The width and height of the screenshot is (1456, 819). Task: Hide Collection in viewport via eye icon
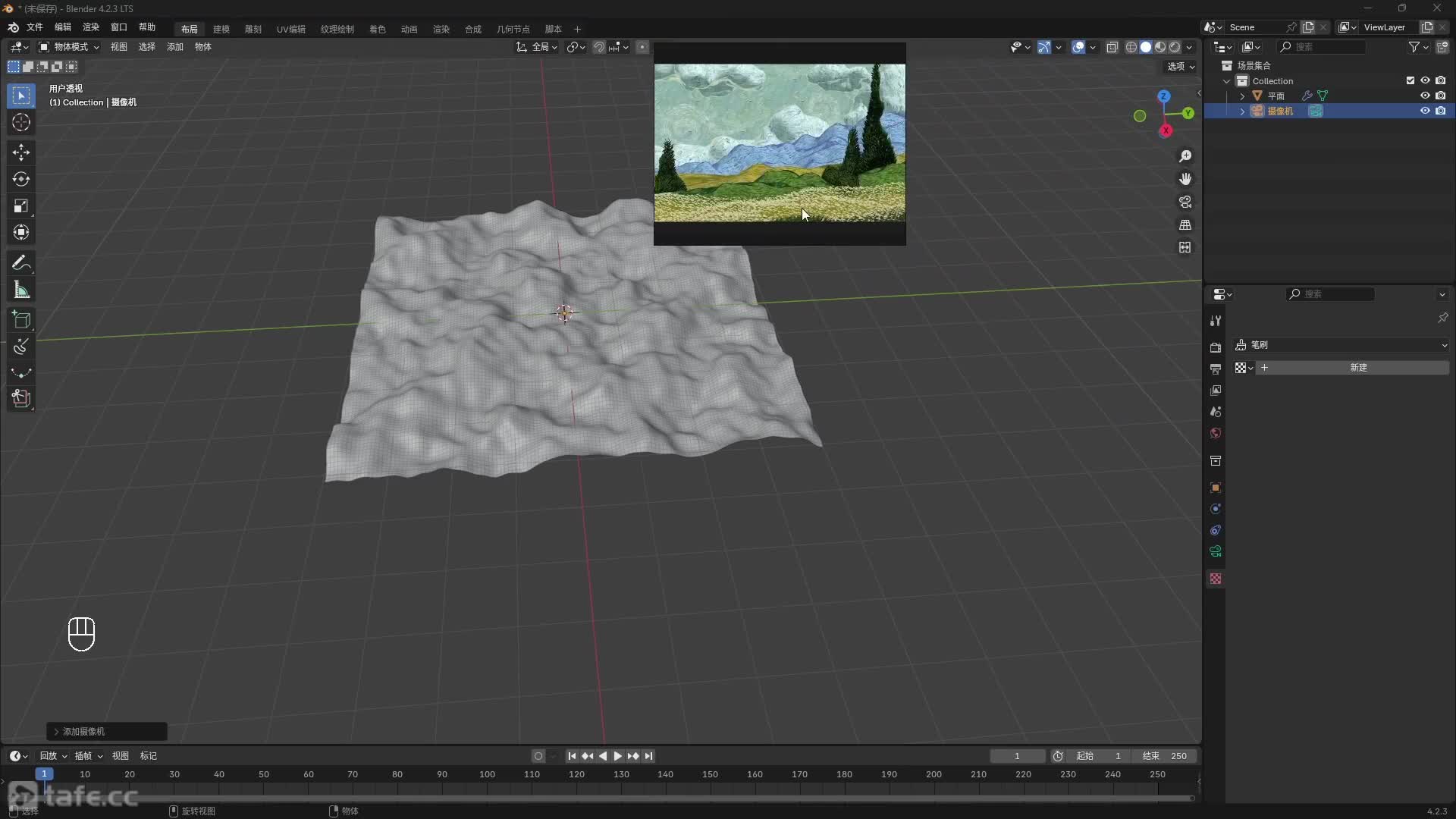pos(1425,80)
